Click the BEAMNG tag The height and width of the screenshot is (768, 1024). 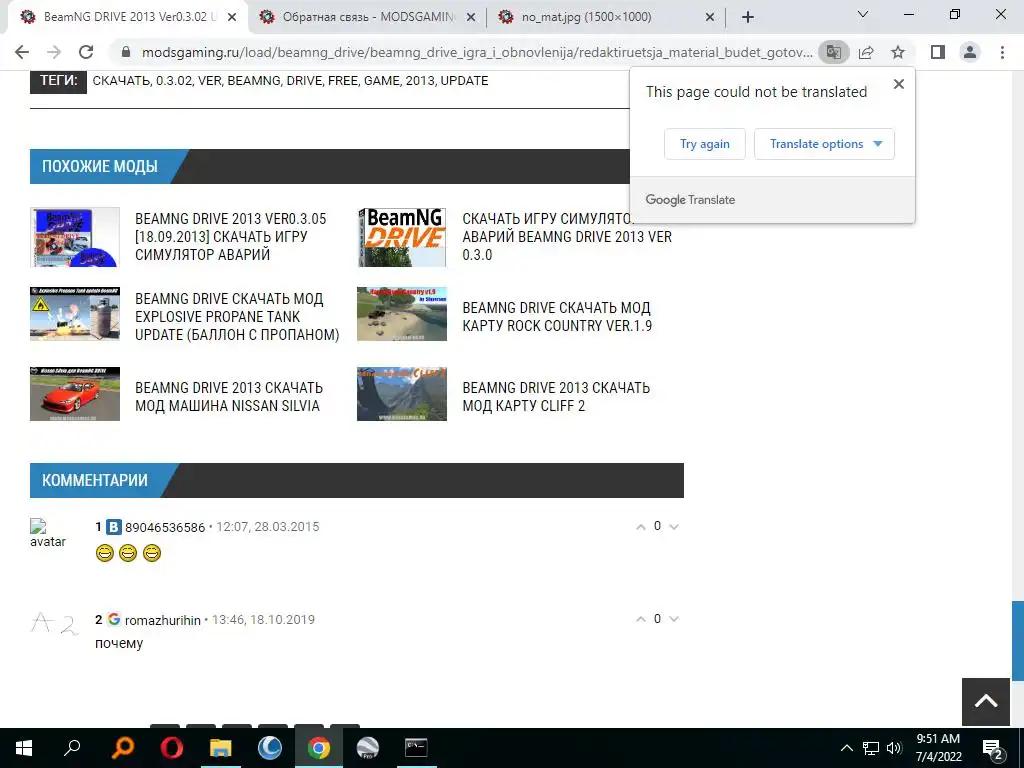point(253,81)
